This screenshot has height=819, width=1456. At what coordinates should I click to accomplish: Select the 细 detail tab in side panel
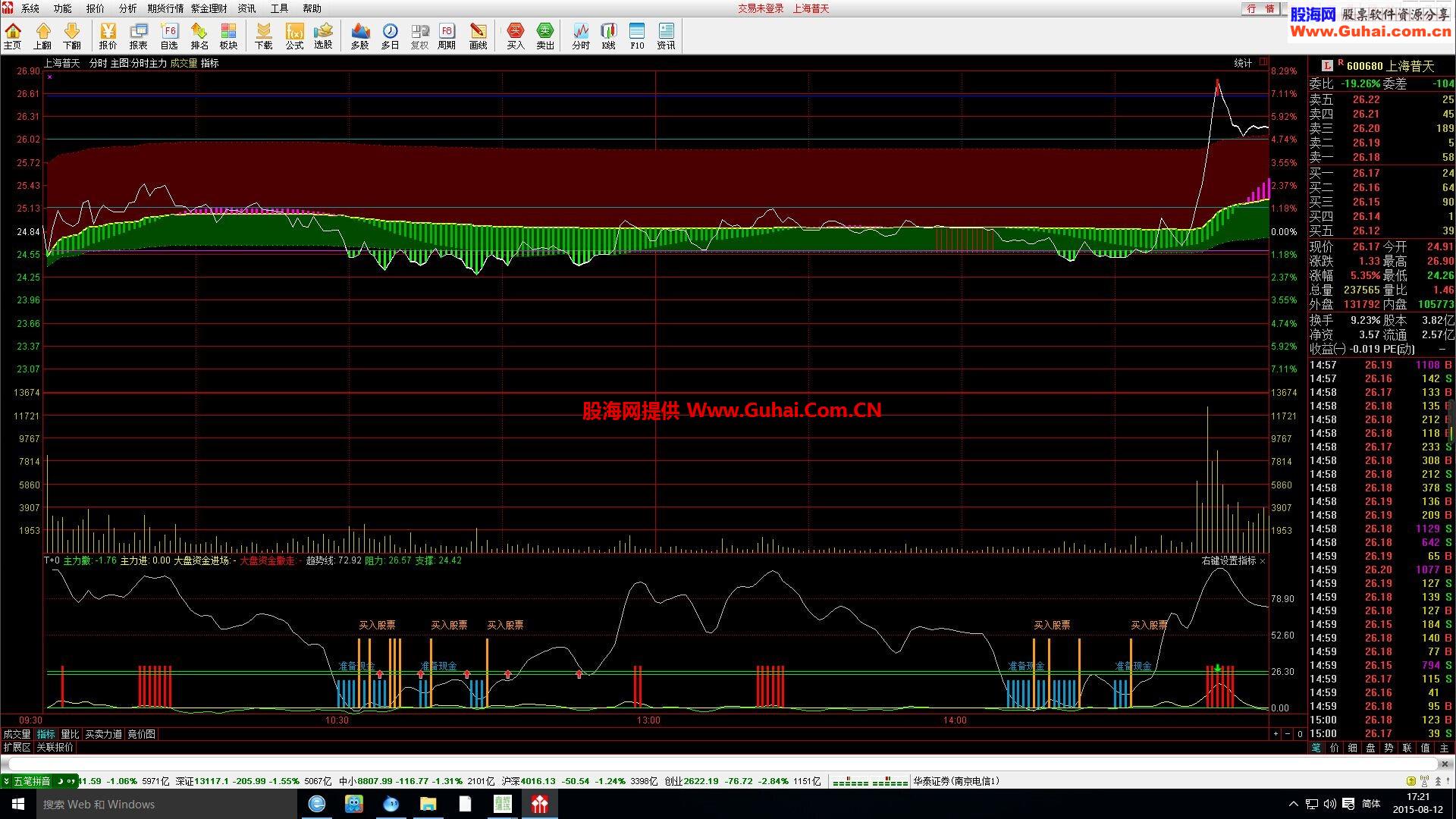1352,748
